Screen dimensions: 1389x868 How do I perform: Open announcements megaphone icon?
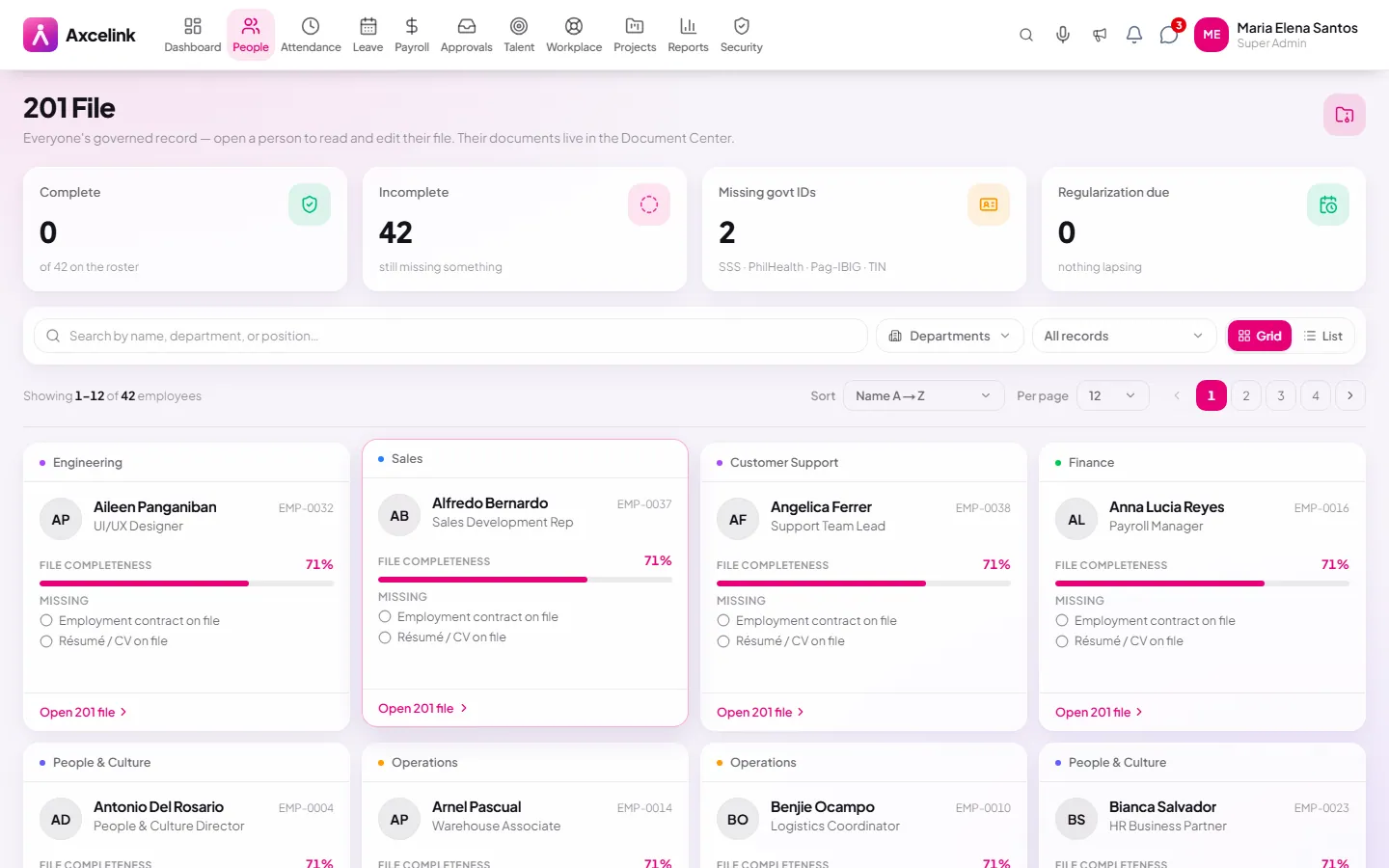click(x=1100, y=35)
